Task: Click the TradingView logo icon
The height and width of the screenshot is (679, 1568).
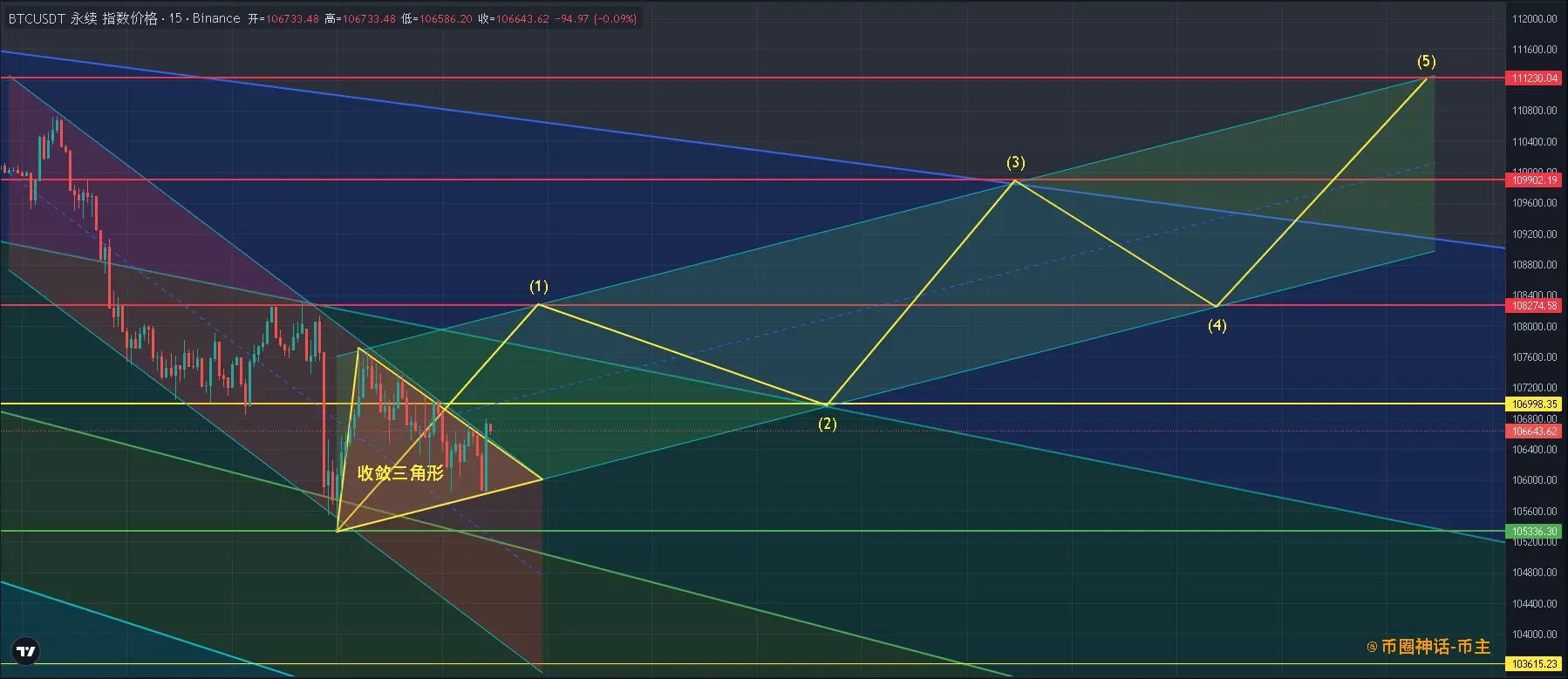Action: point(25,651)
